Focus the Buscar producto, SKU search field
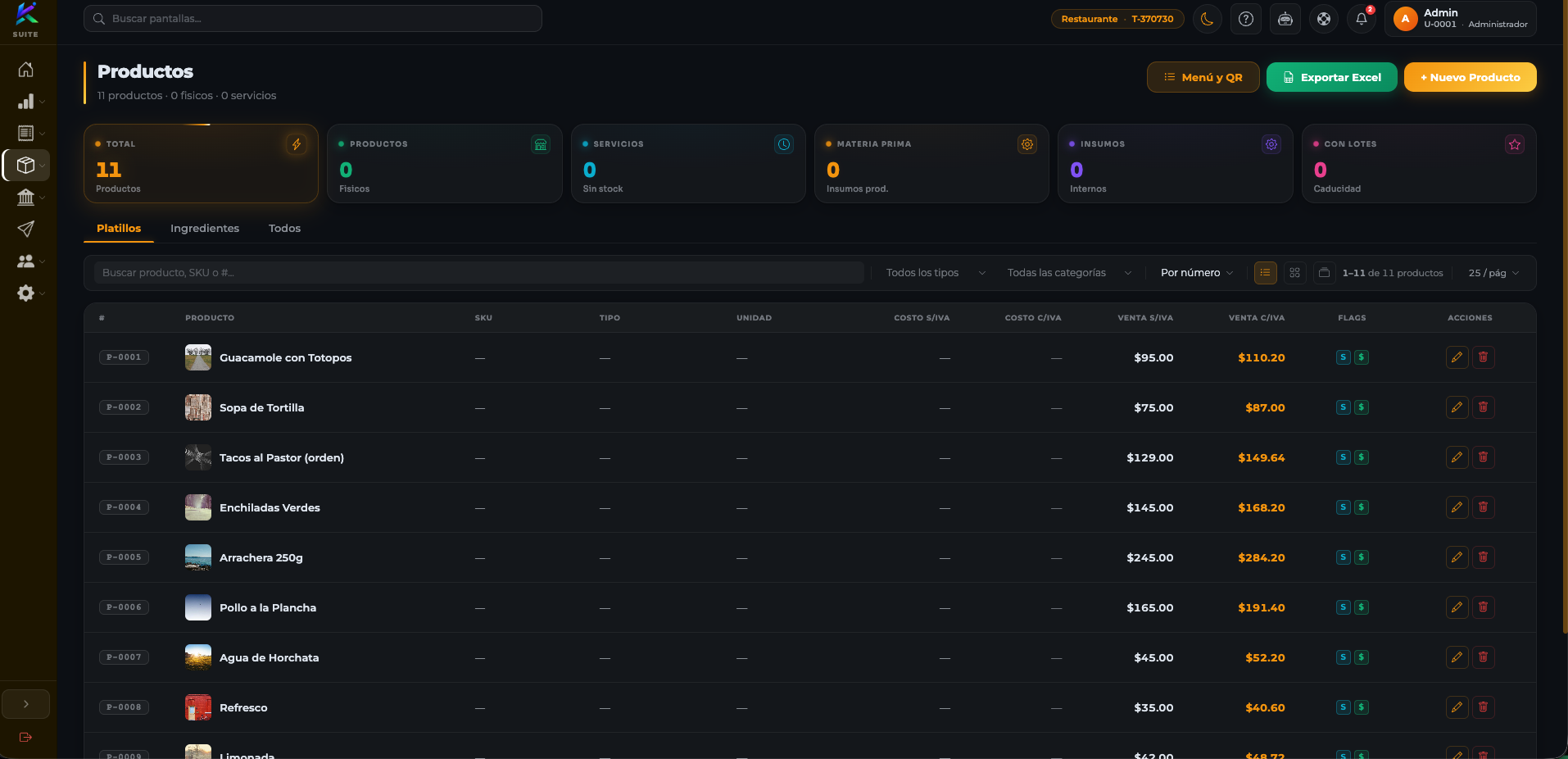 (479, 273)
